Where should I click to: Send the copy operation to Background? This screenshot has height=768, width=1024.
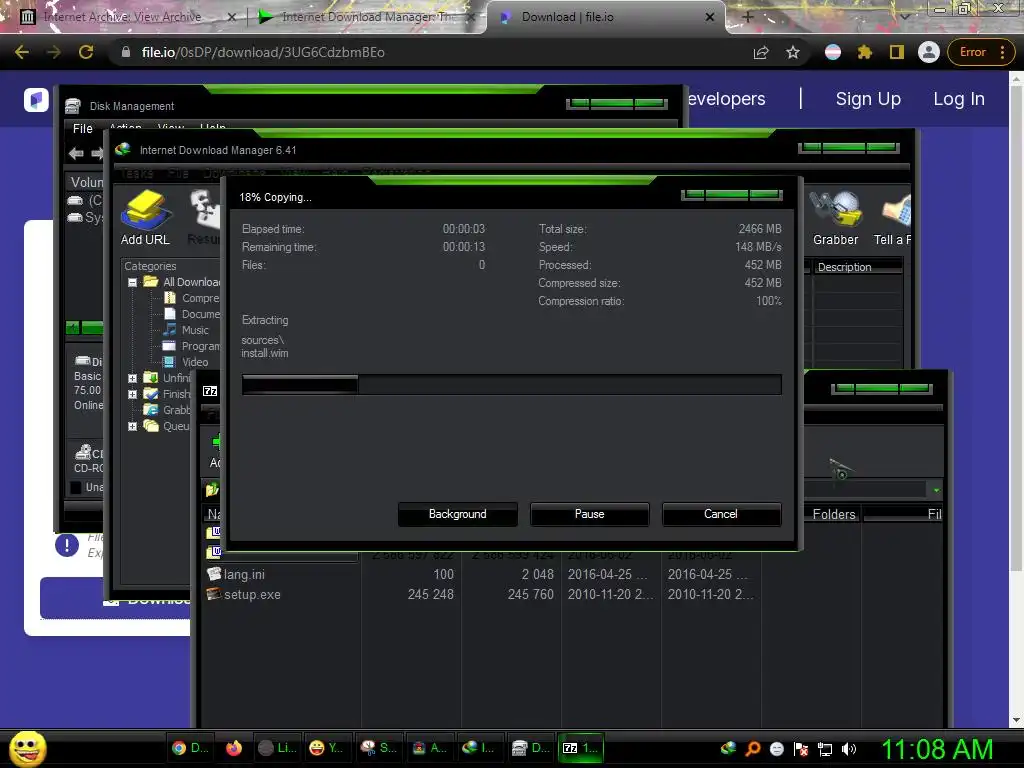[x=457, y=514]
